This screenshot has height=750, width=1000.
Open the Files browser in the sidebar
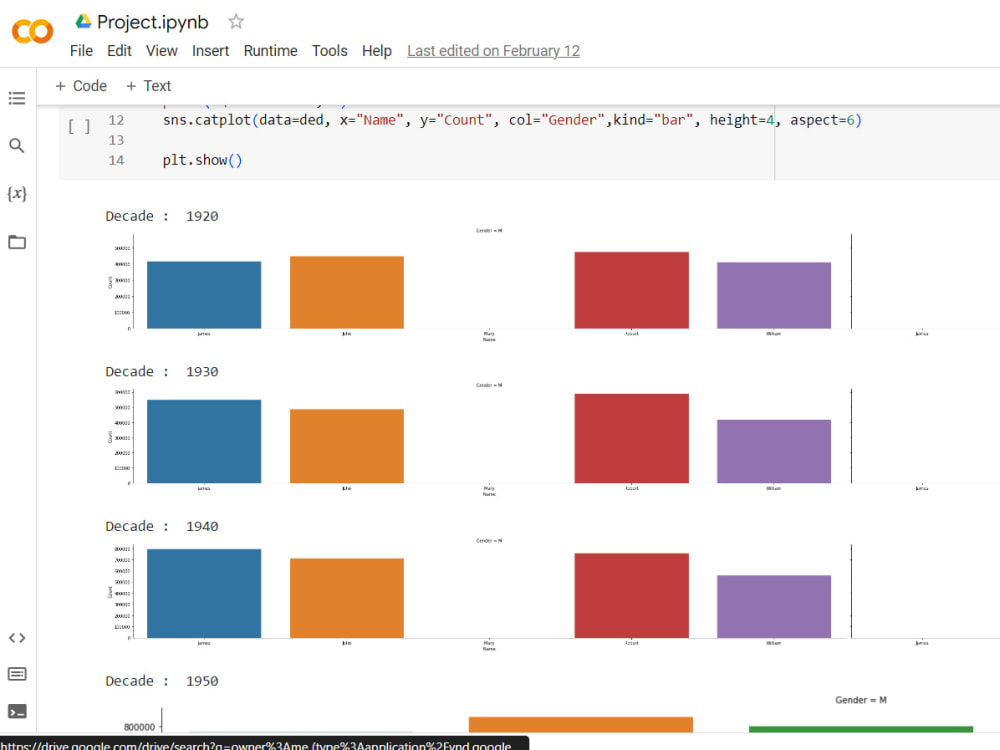(16, 242)
